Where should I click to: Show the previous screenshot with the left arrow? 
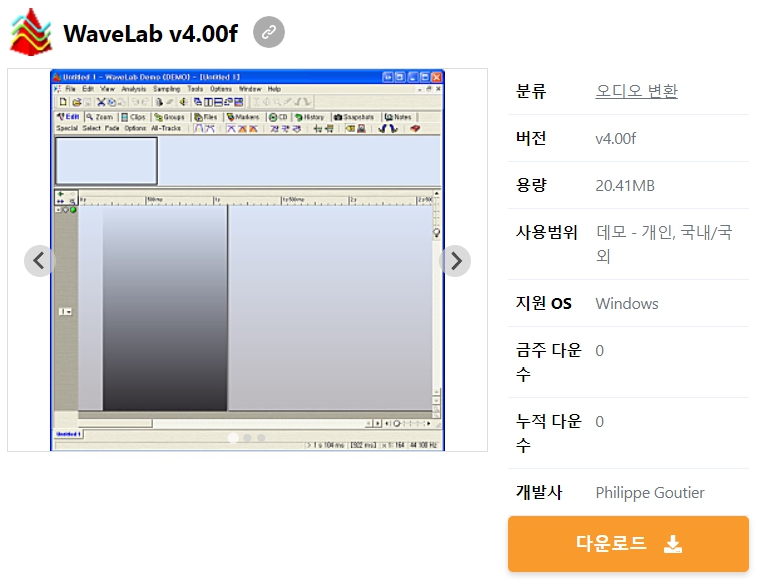40,261
